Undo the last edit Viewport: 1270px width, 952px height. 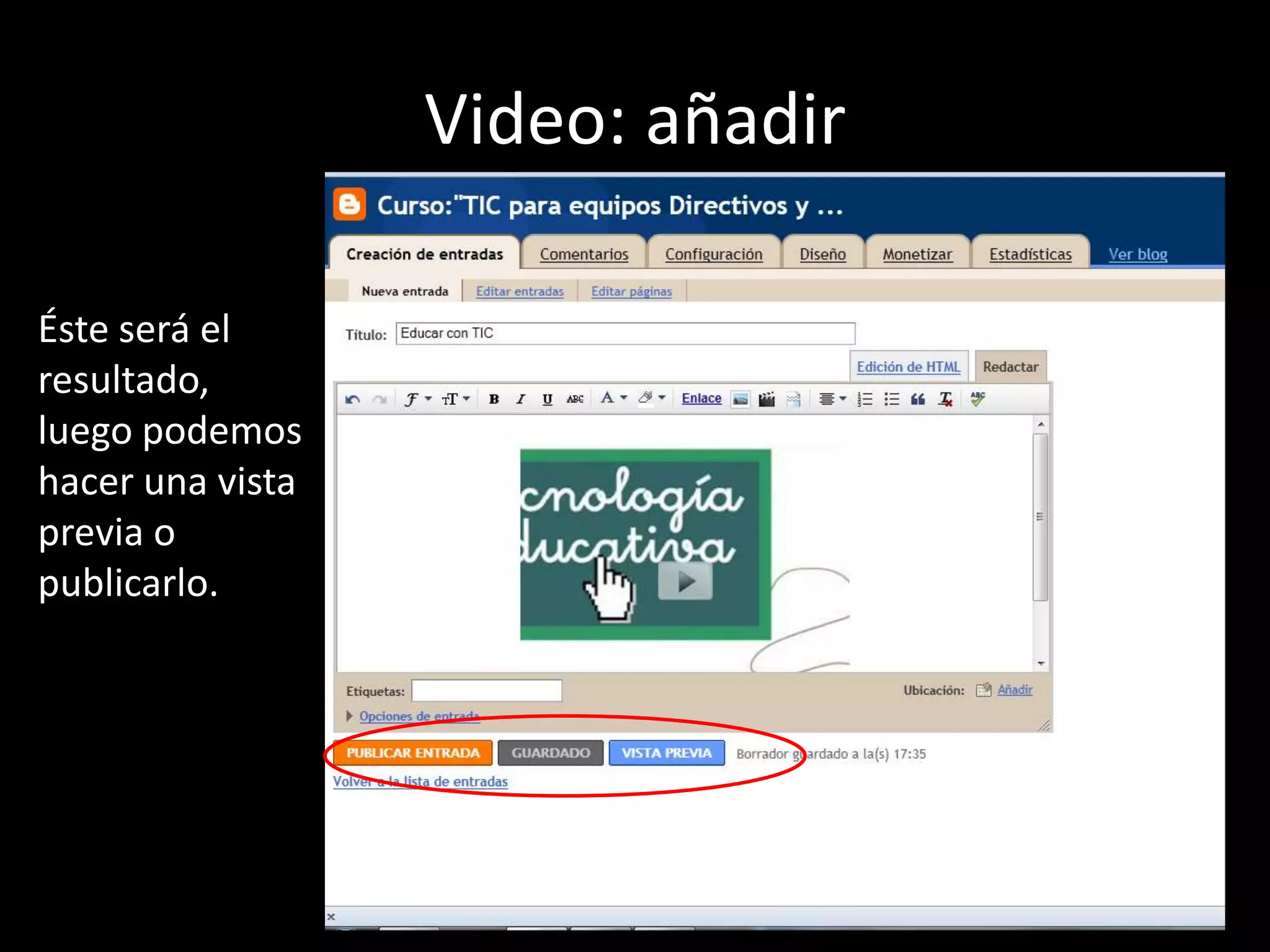pos(352,399)
